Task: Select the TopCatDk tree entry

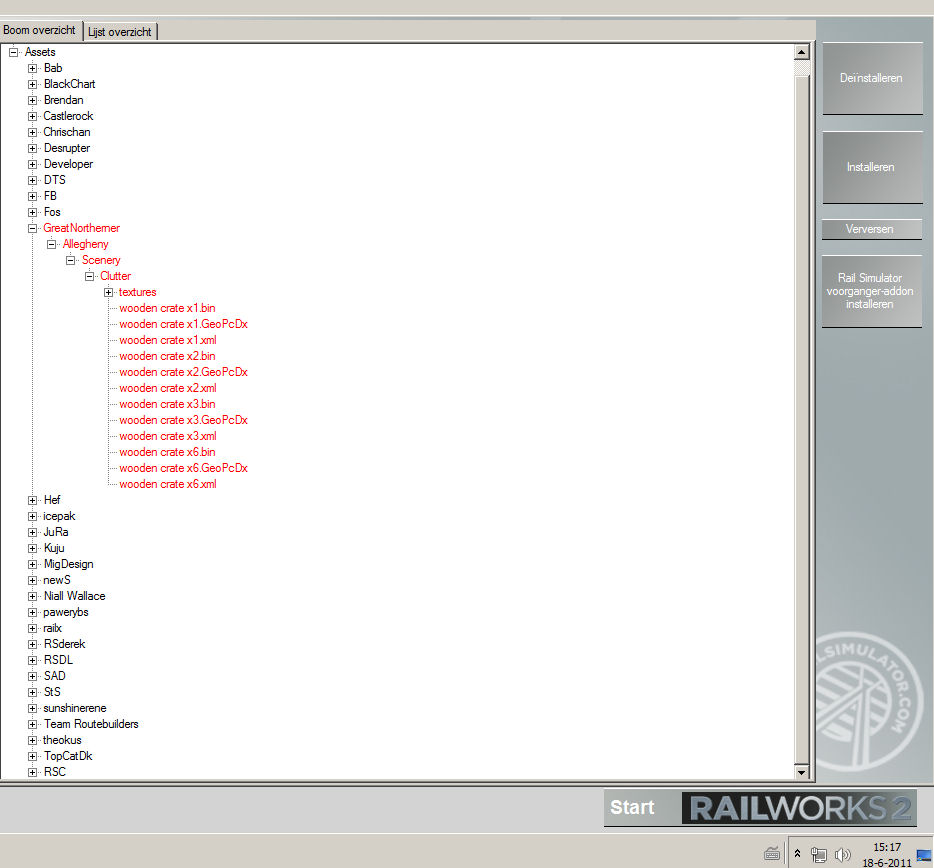Action: 68,757
